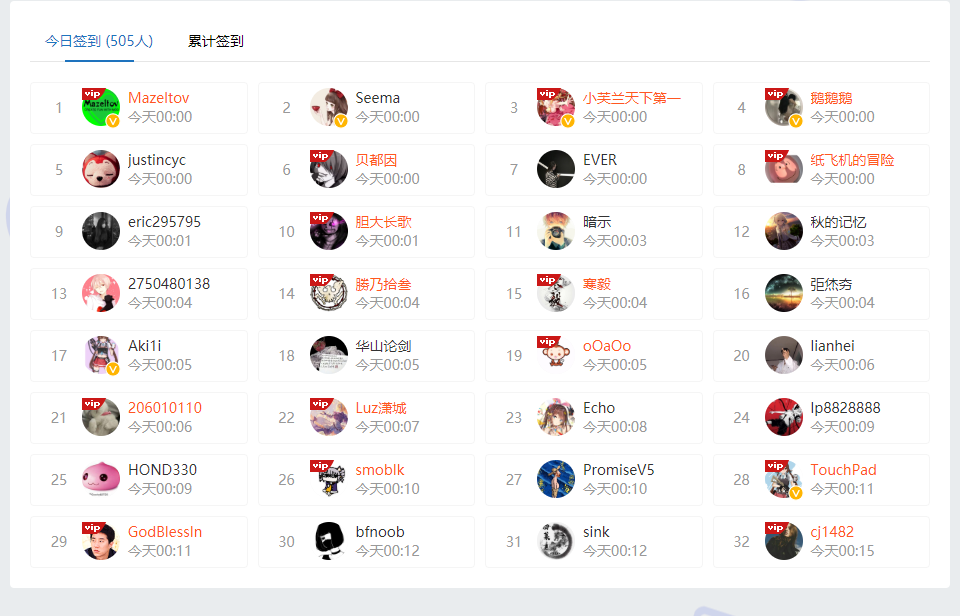This screenshot has width=960, height=616.
Task: Open justincyc's red cartoon avatar
Action: pyautogui.click(x=101, y=169)
